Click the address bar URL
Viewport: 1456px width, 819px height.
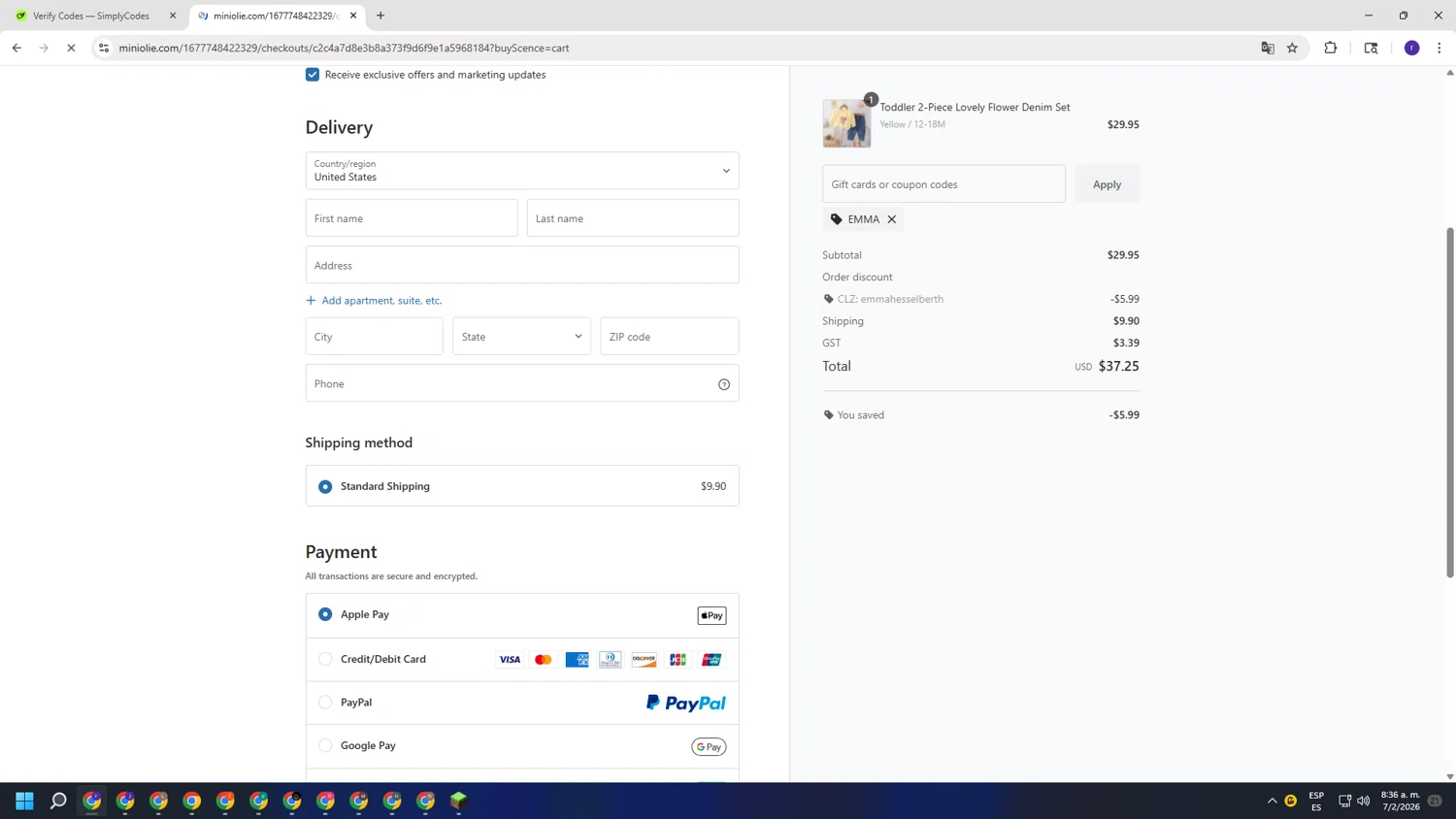point(344,48)
